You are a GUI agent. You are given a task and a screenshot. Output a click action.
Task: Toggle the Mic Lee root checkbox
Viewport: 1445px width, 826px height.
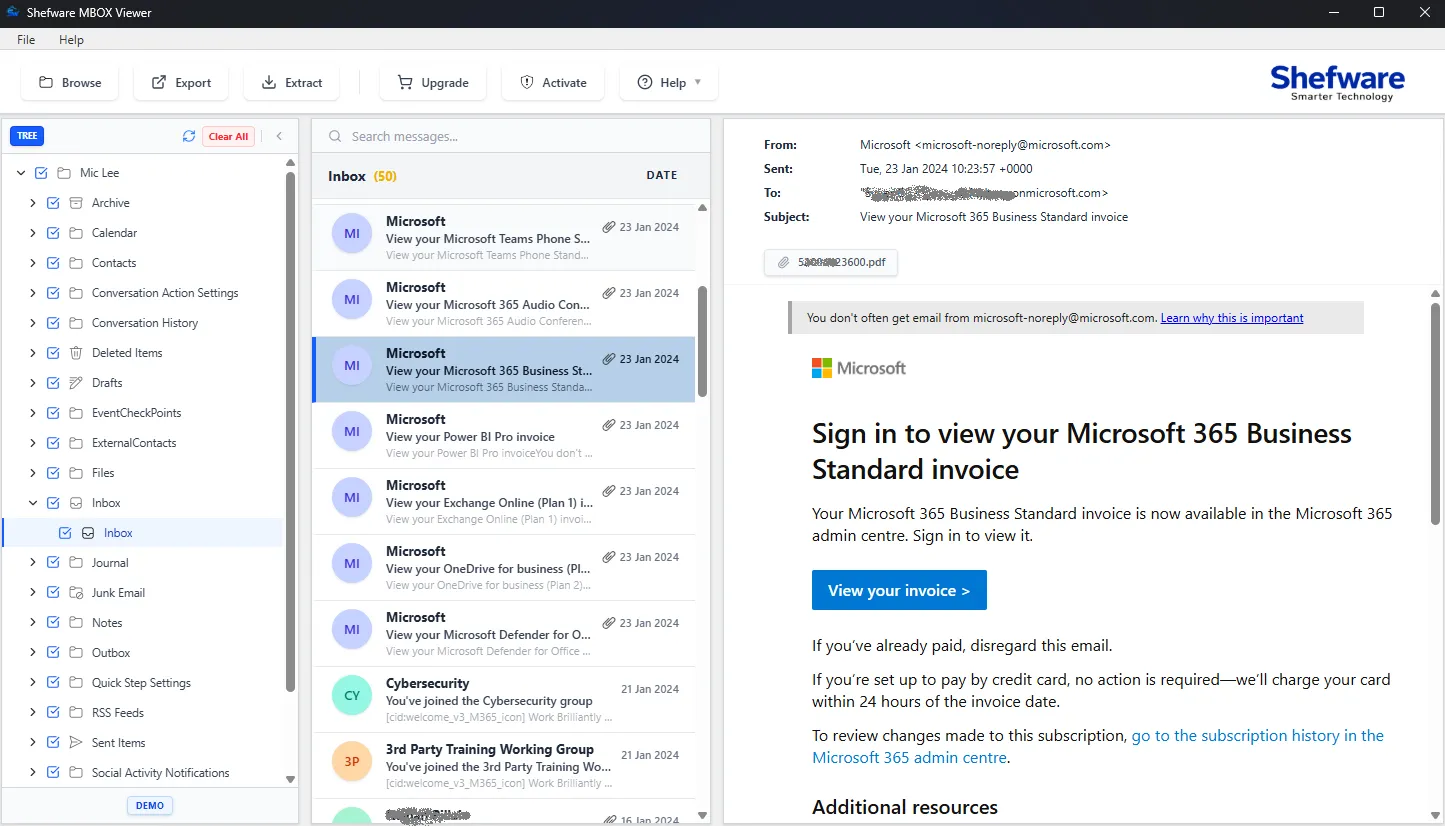pos(41,173)
